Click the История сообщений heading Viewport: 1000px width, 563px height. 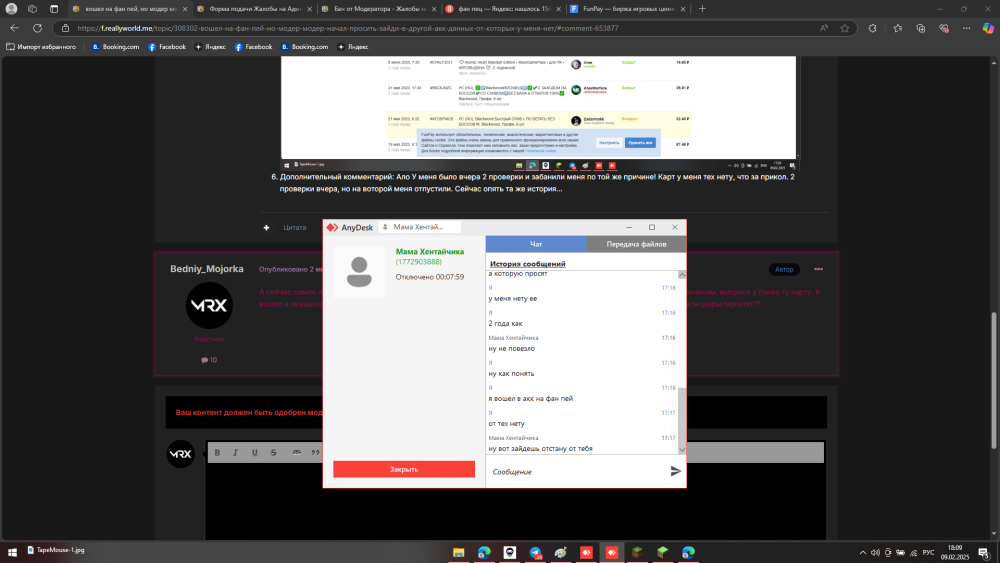[x=527, y=264]
